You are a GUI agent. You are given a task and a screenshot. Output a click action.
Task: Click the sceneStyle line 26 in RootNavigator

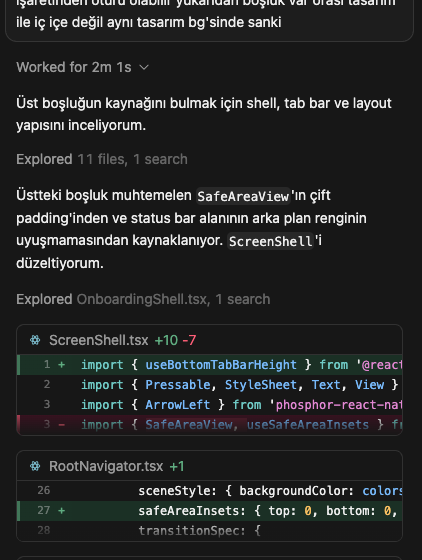(x=210, y=491)
